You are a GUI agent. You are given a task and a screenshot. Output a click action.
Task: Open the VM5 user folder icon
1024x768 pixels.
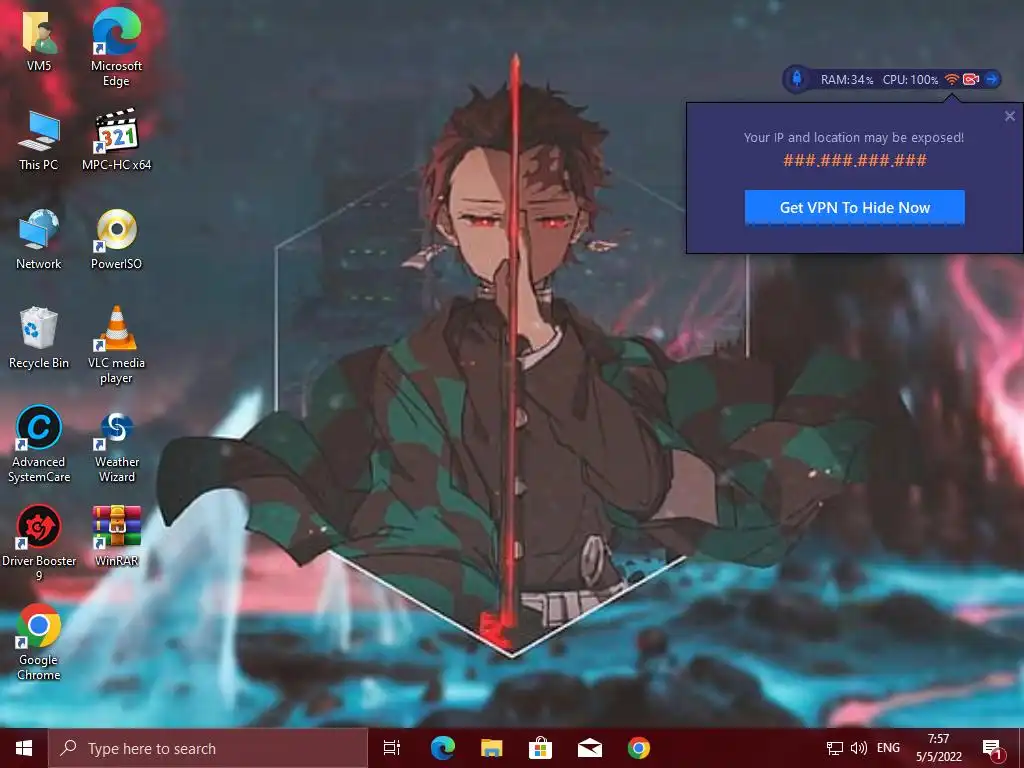coord(39,40)
